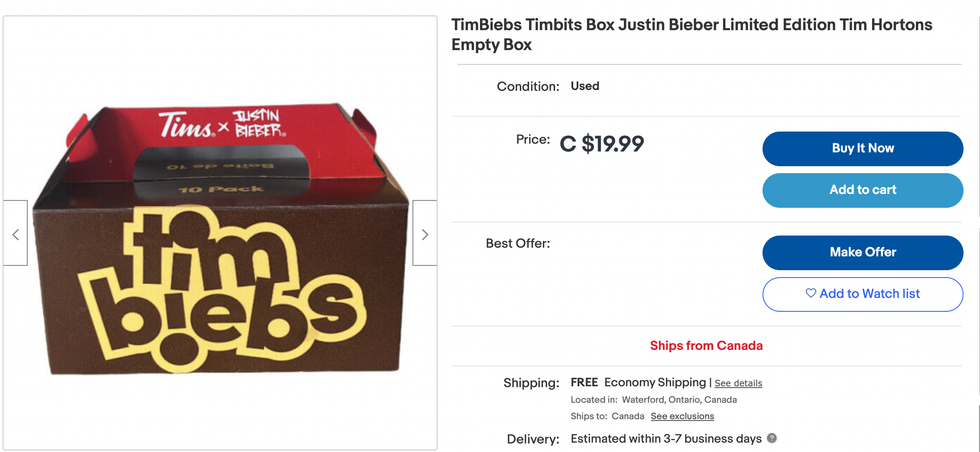Click the C $19.99 price
980x452 pixels.
coord(602,144)
